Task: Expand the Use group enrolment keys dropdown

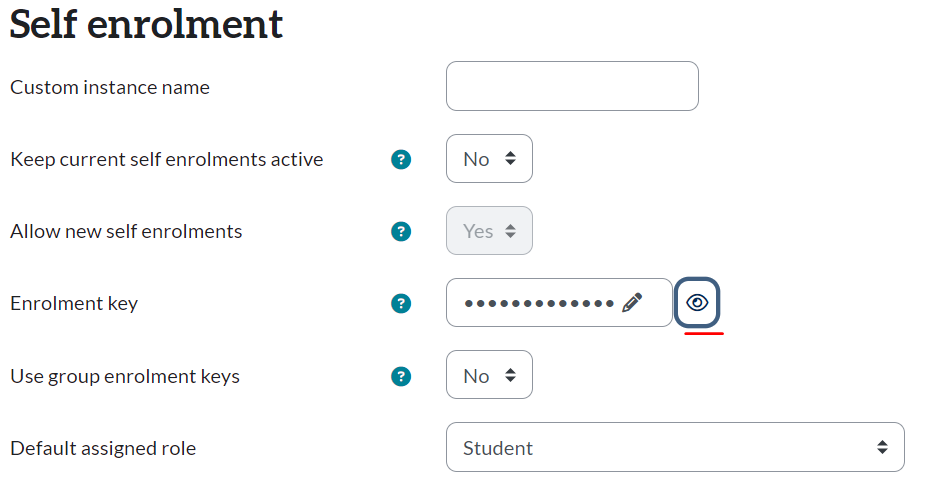Action: pos(489,376)
